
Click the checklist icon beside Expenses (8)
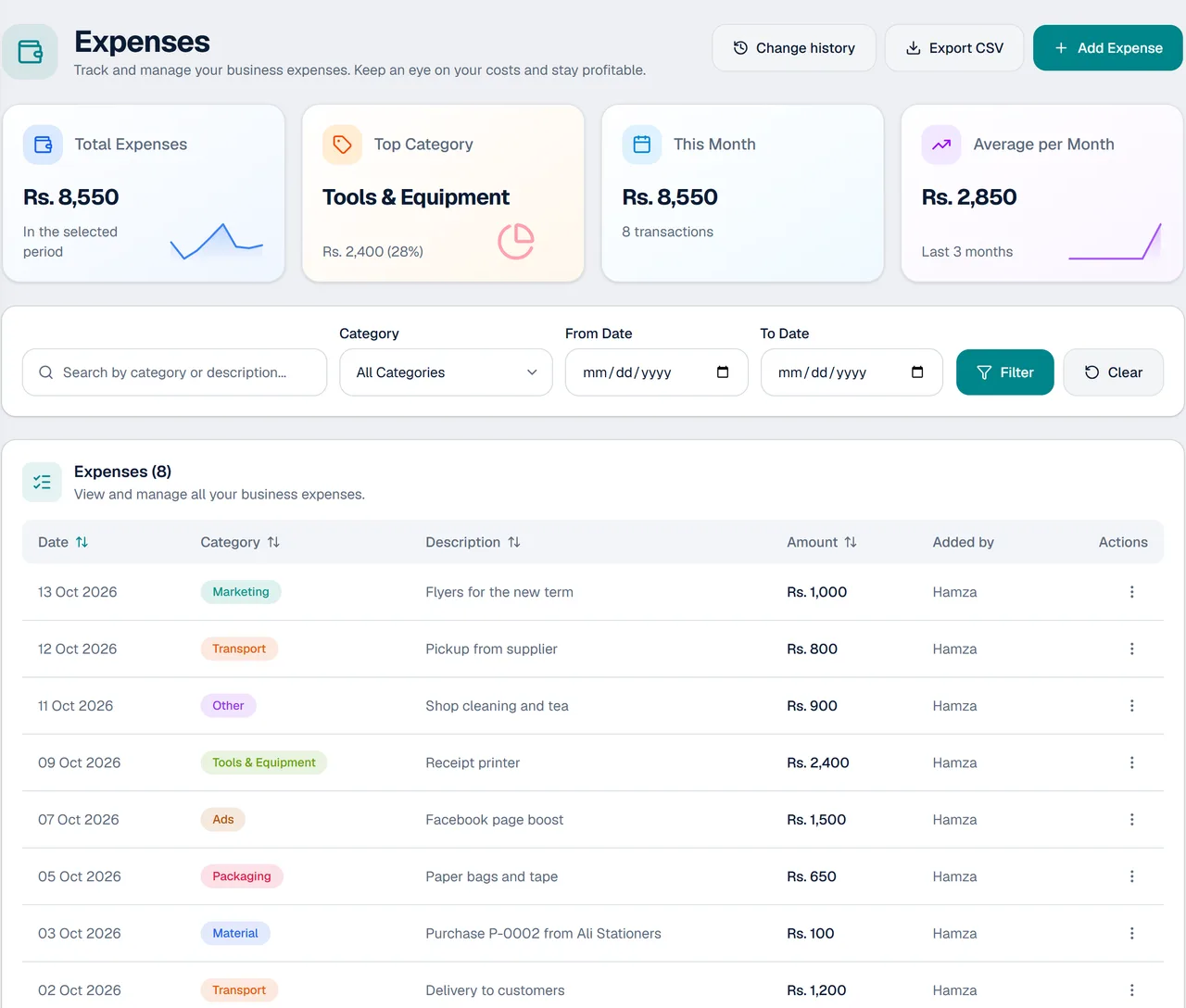point(42,482)
